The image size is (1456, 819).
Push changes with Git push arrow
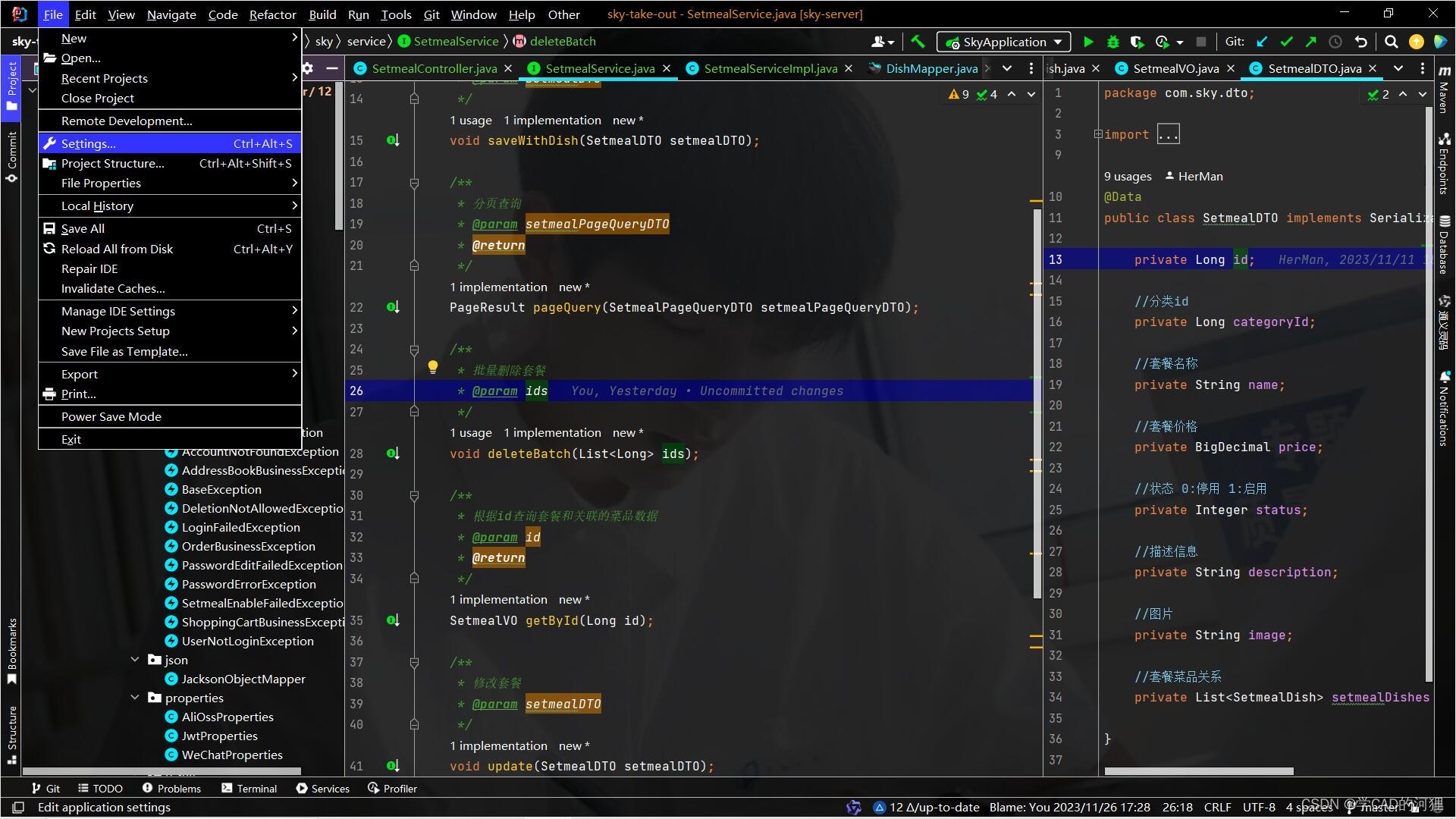[x=1310, y=42]
